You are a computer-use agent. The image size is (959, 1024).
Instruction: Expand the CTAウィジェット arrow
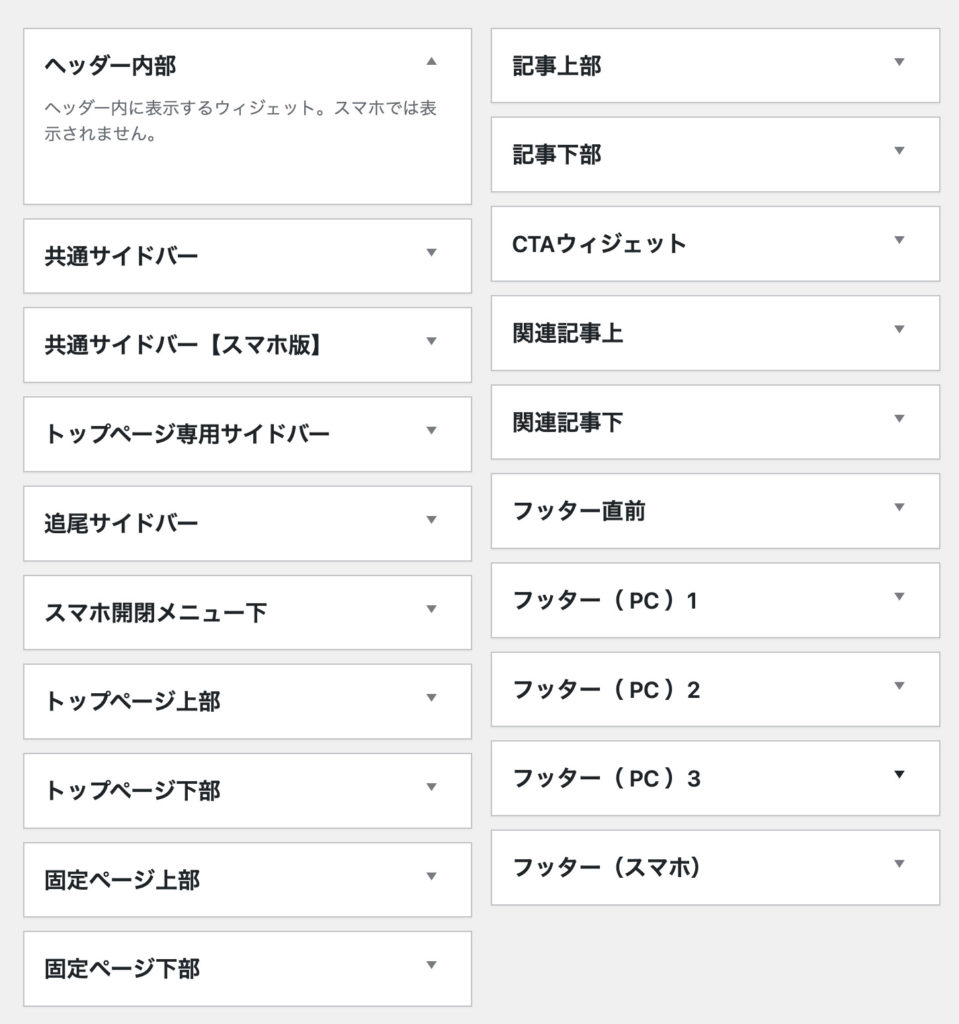pos(899,241)
